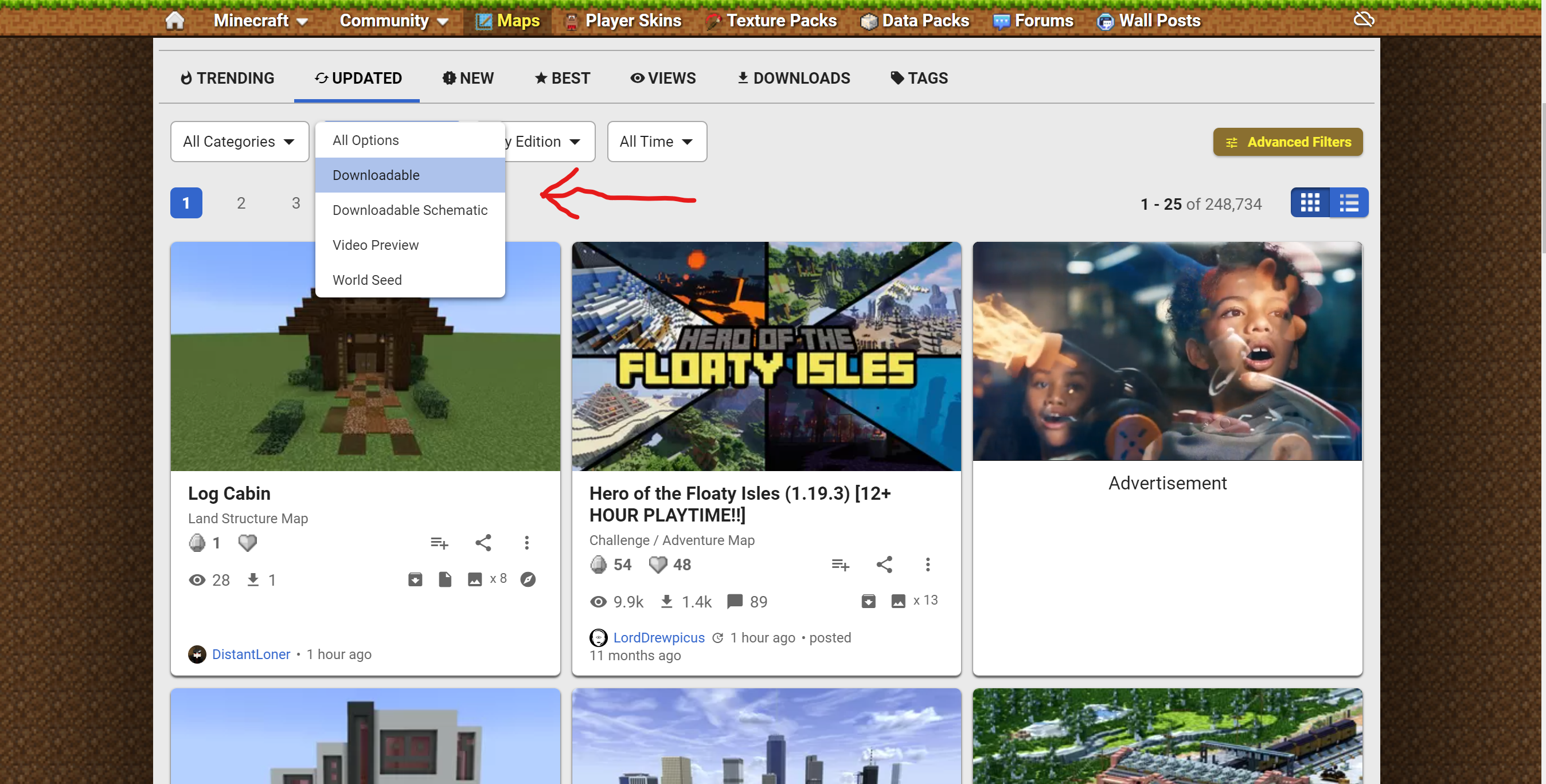Give a diamond to Log Cabin
The width and height of the screenshot is (1546, 784).
pos(197,543)
